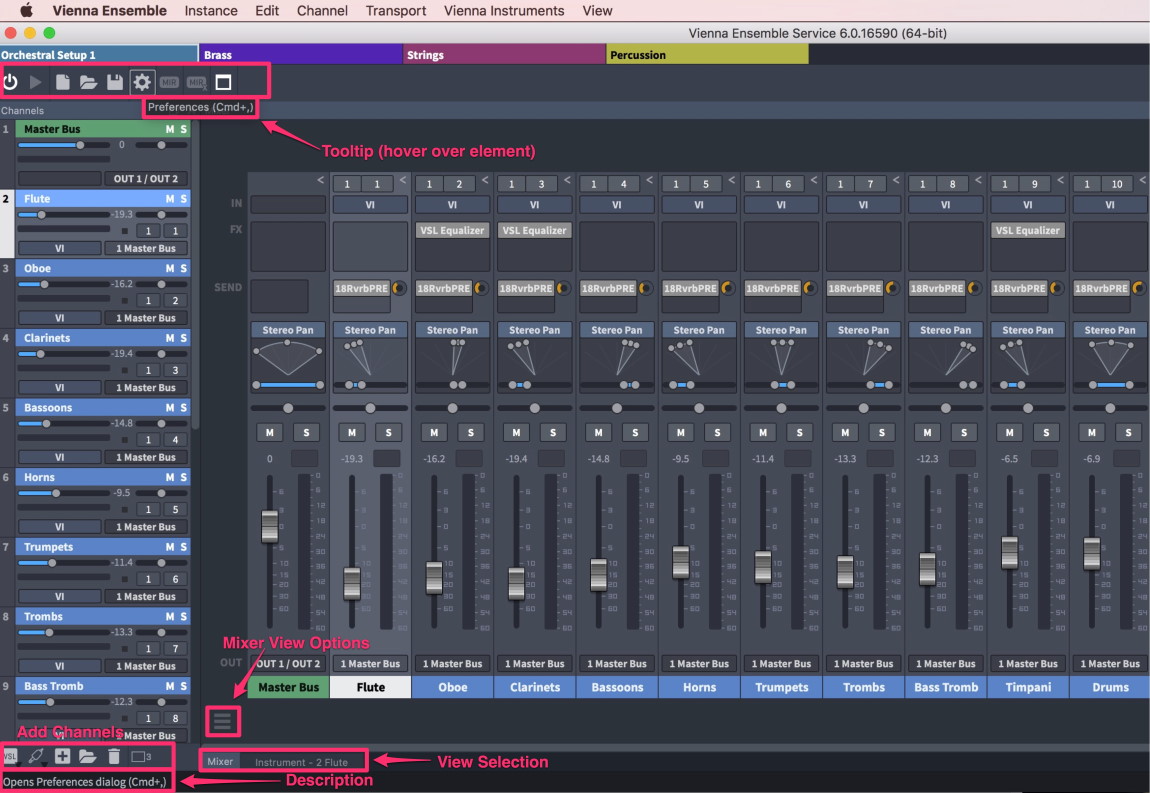Viewport: 1150px width, 793px height.
Task: Delete selected channel with trash icon
Action: pos(114,756)
